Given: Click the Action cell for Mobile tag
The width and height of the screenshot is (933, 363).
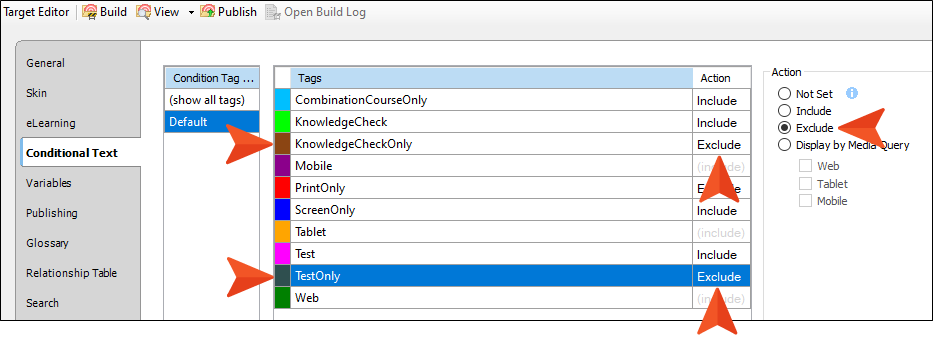Looking at the screenshot, I should 722,166.
